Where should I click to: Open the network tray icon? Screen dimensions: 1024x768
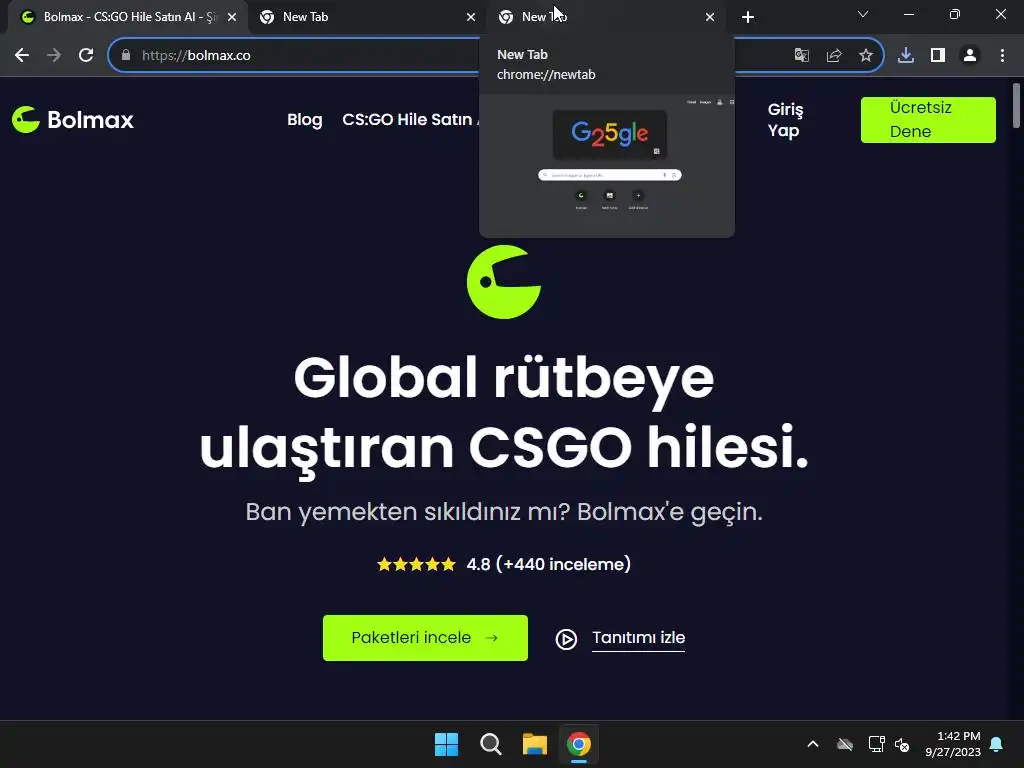click(x=876, y=744)
